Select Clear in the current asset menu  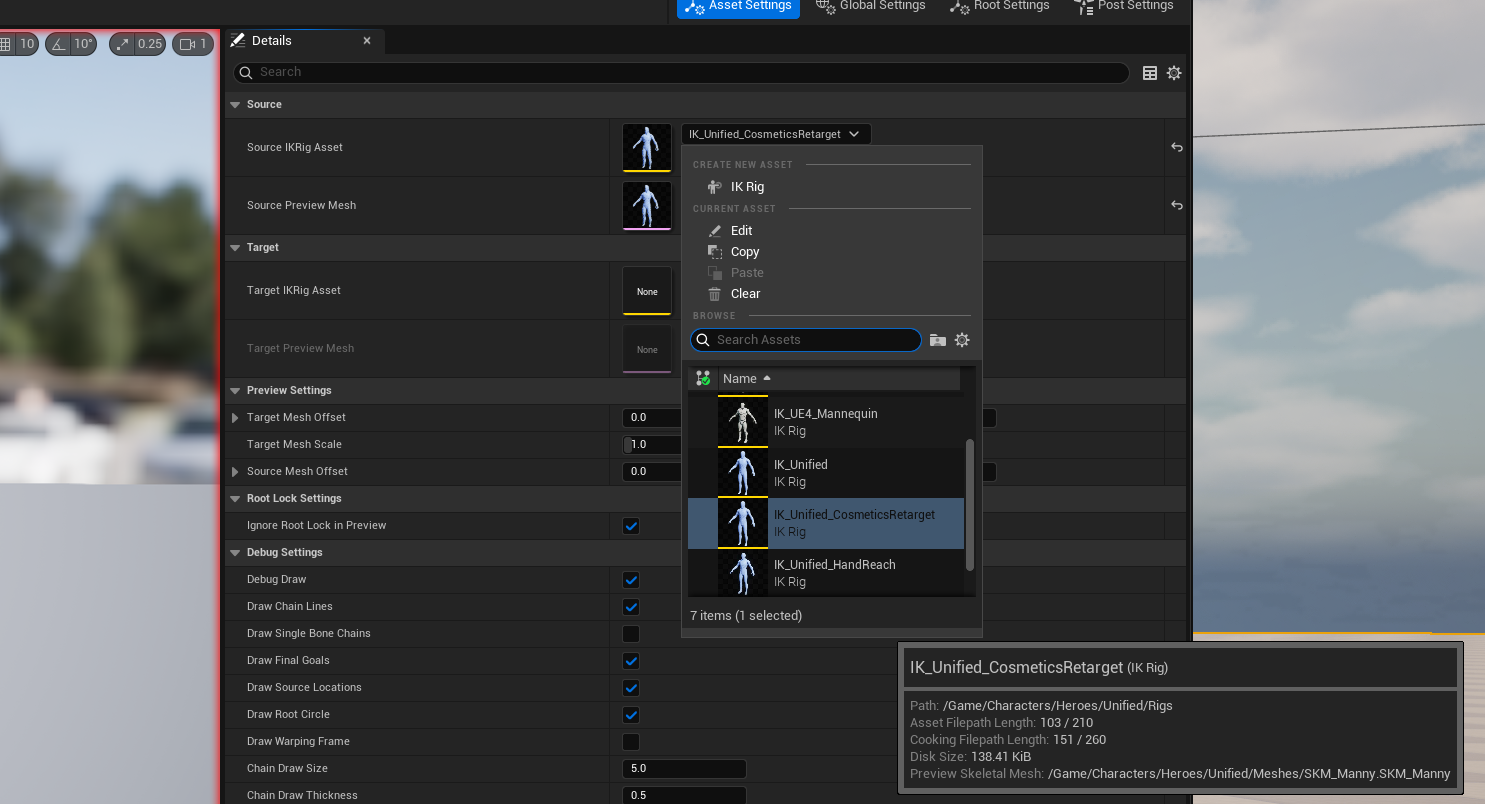(x=745, y=294)
